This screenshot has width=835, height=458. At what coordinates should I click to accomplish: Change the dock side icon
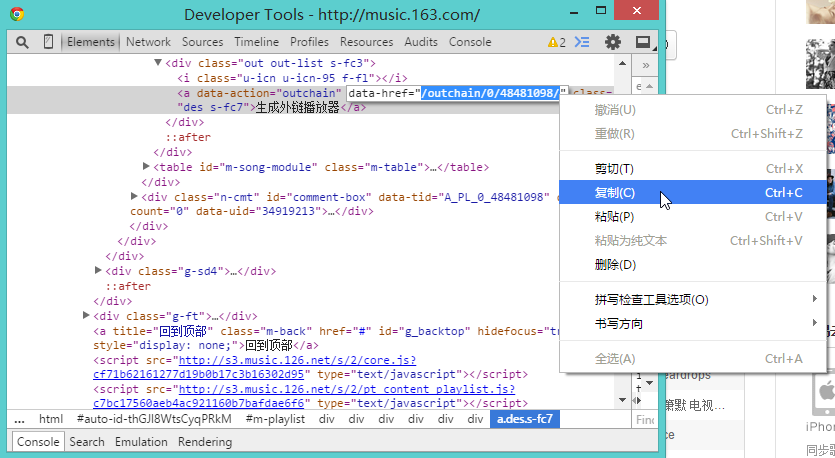pos(643,42)
